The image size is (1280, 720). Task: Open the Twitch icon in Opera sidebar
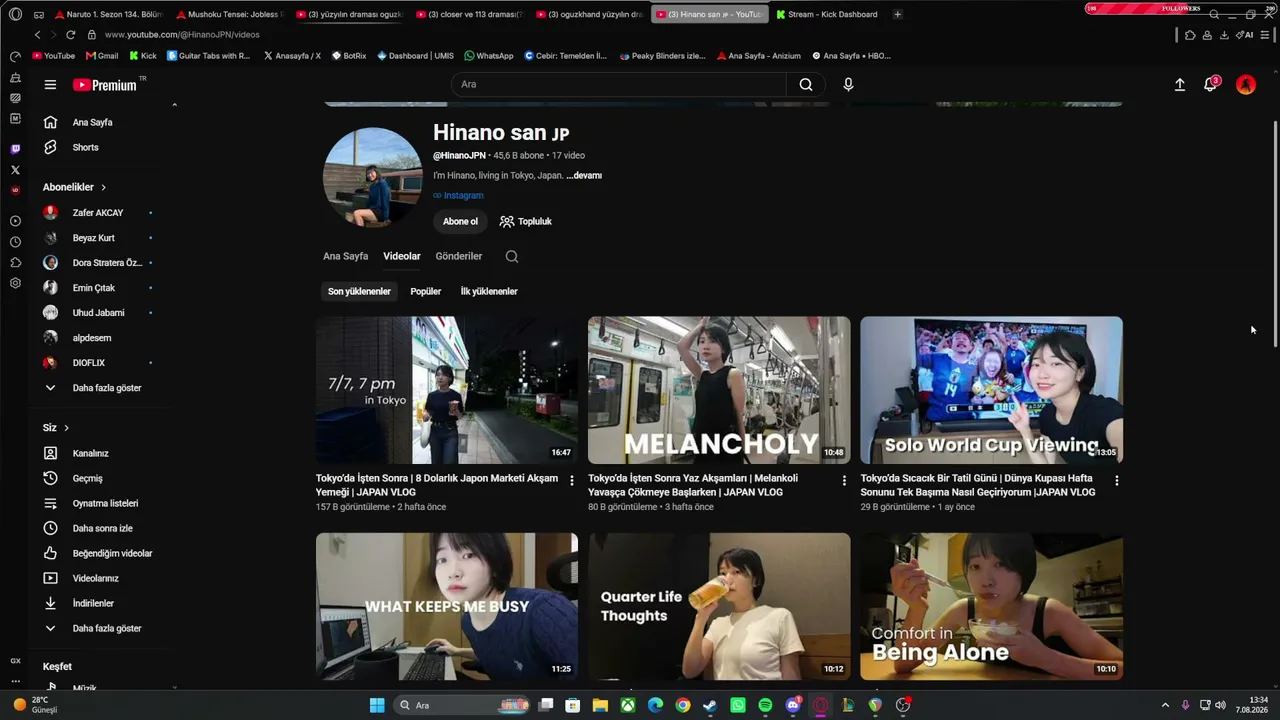coord(15,149)
